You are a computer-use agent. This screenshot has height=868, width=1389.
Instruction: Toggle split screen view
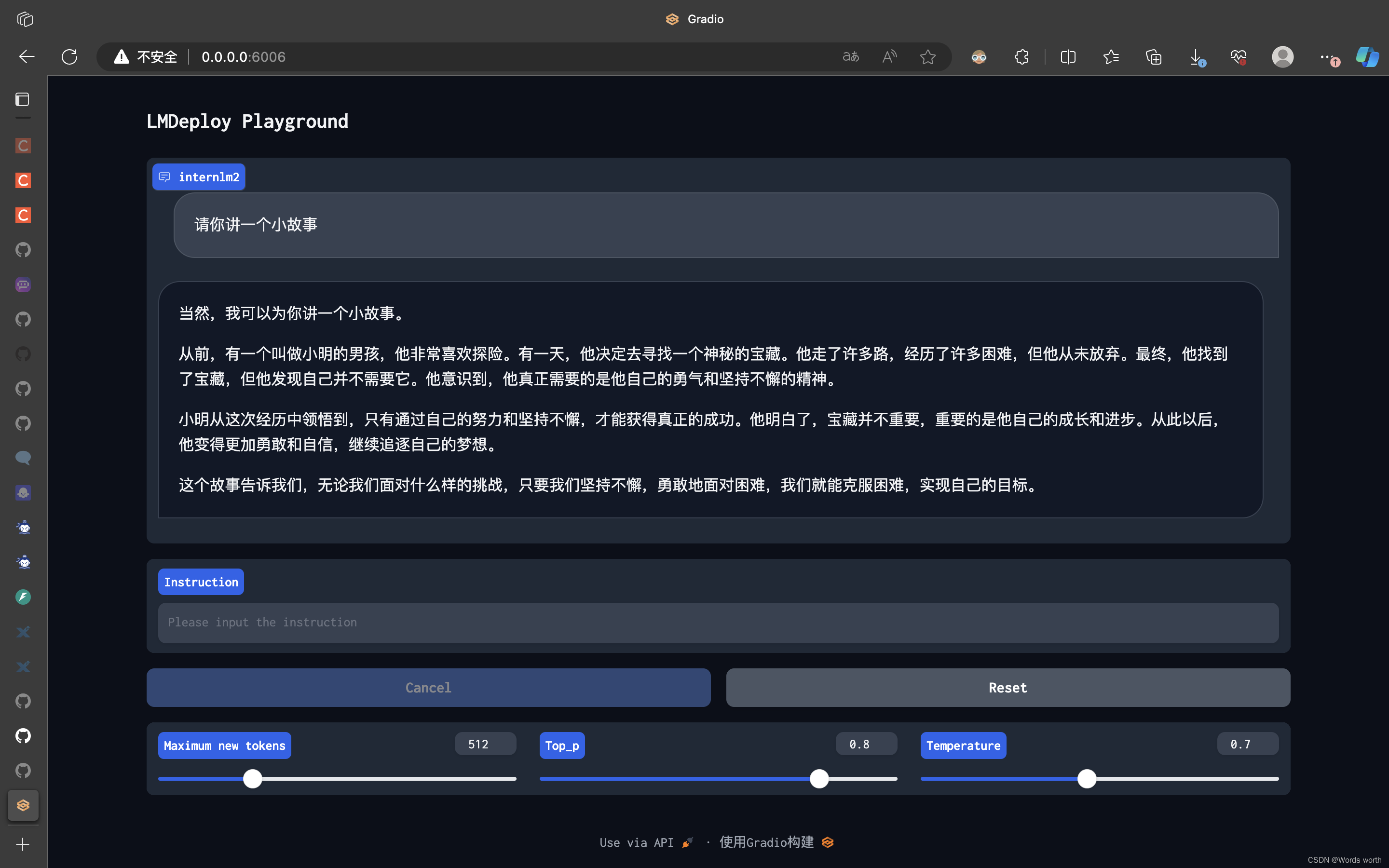point(1068,57)
